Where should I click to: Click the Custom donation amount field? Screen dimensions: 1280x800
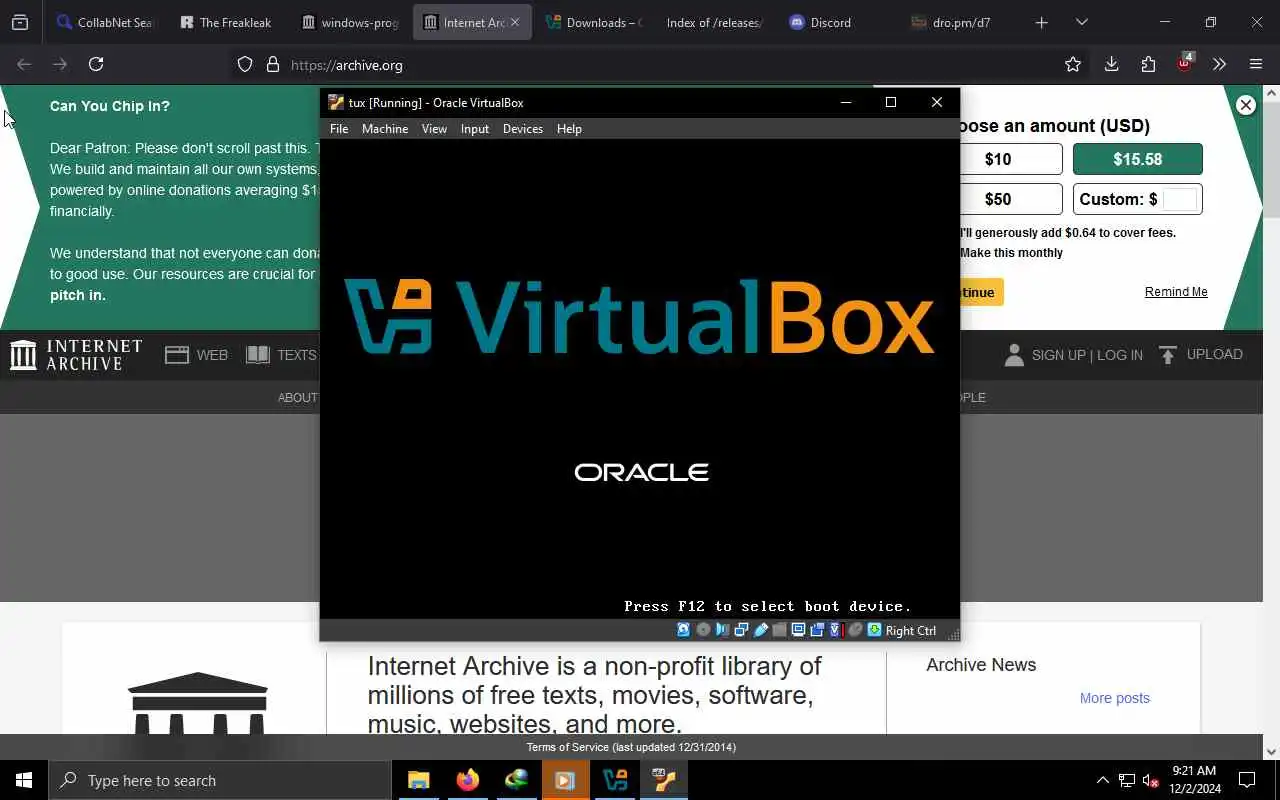[1180, 199]
